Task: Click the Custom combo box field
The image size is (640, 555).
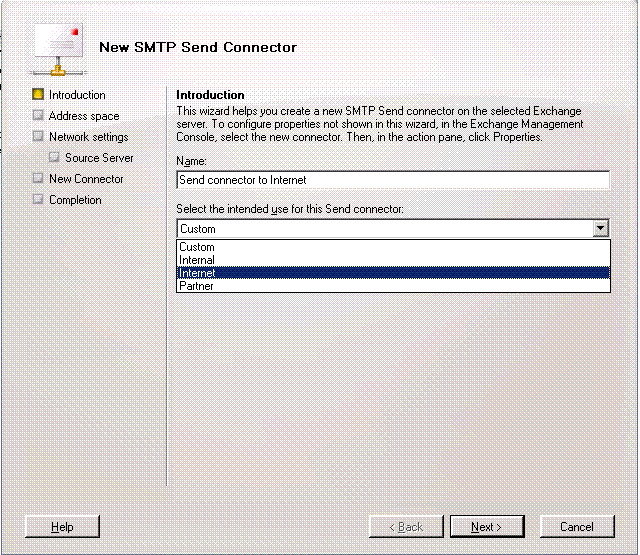Action: coord(385,229)
